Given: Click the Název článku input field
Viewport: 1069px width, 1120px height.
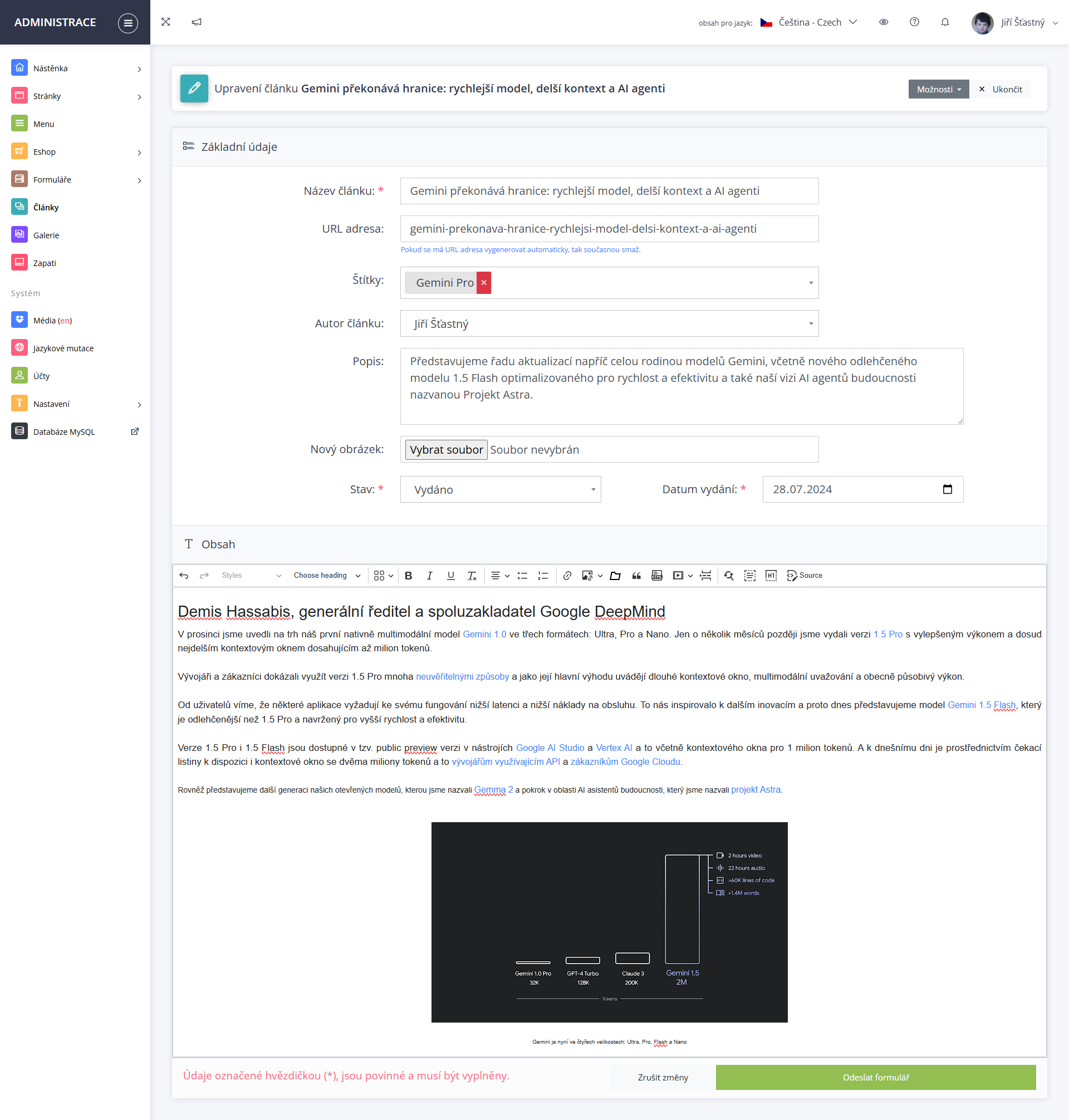Looking at the screenshot, I should 609,191.
